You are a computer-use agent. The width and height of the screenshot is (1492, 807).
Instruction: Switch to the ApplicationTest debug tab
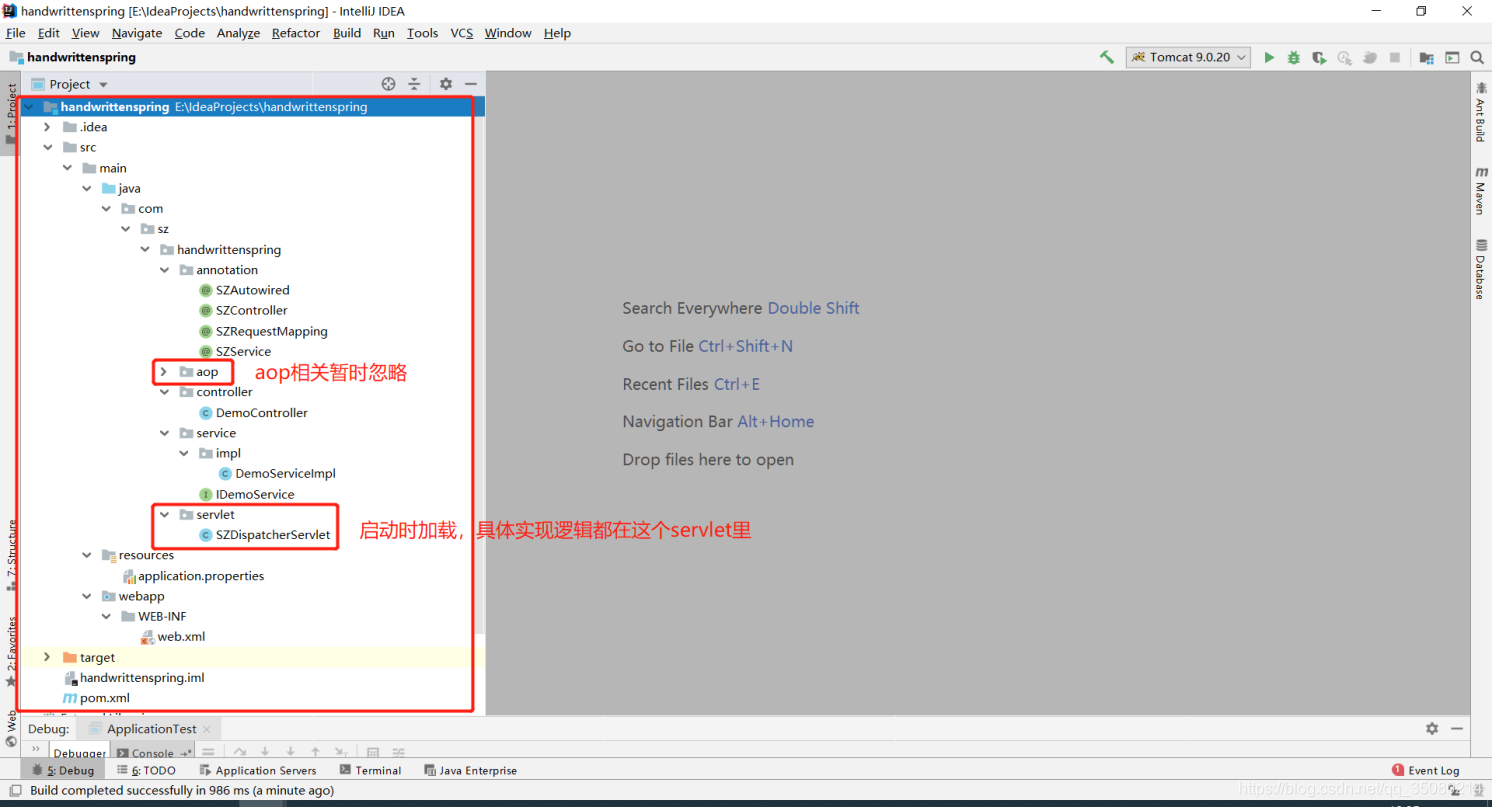tap(151, 729)
